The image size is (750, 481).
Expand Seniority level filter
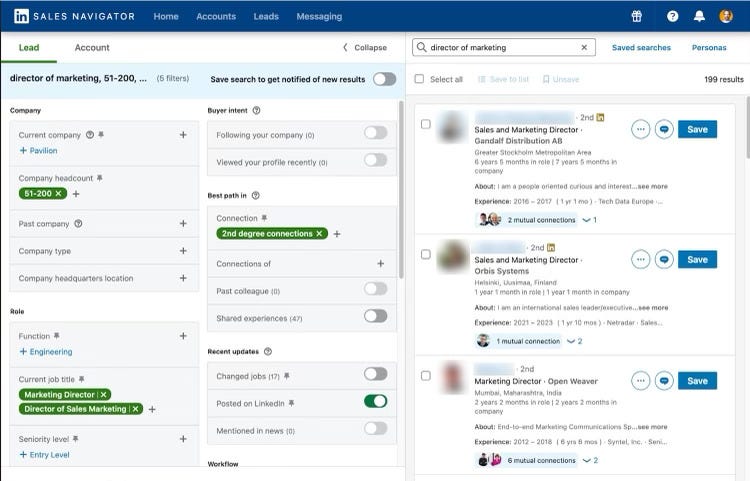(183, 439)
